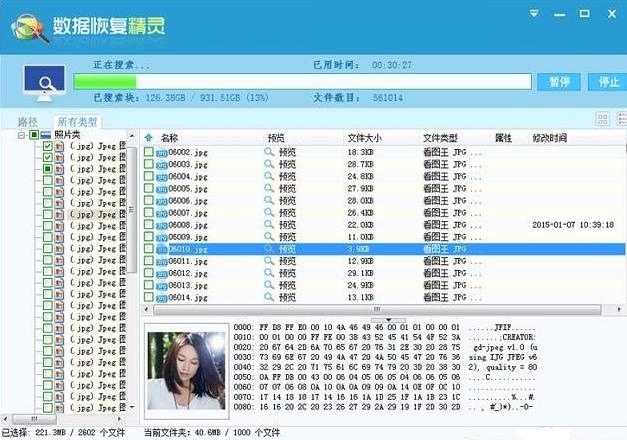Click the JPG file icon of 06002.jpg

click(162, 153)
